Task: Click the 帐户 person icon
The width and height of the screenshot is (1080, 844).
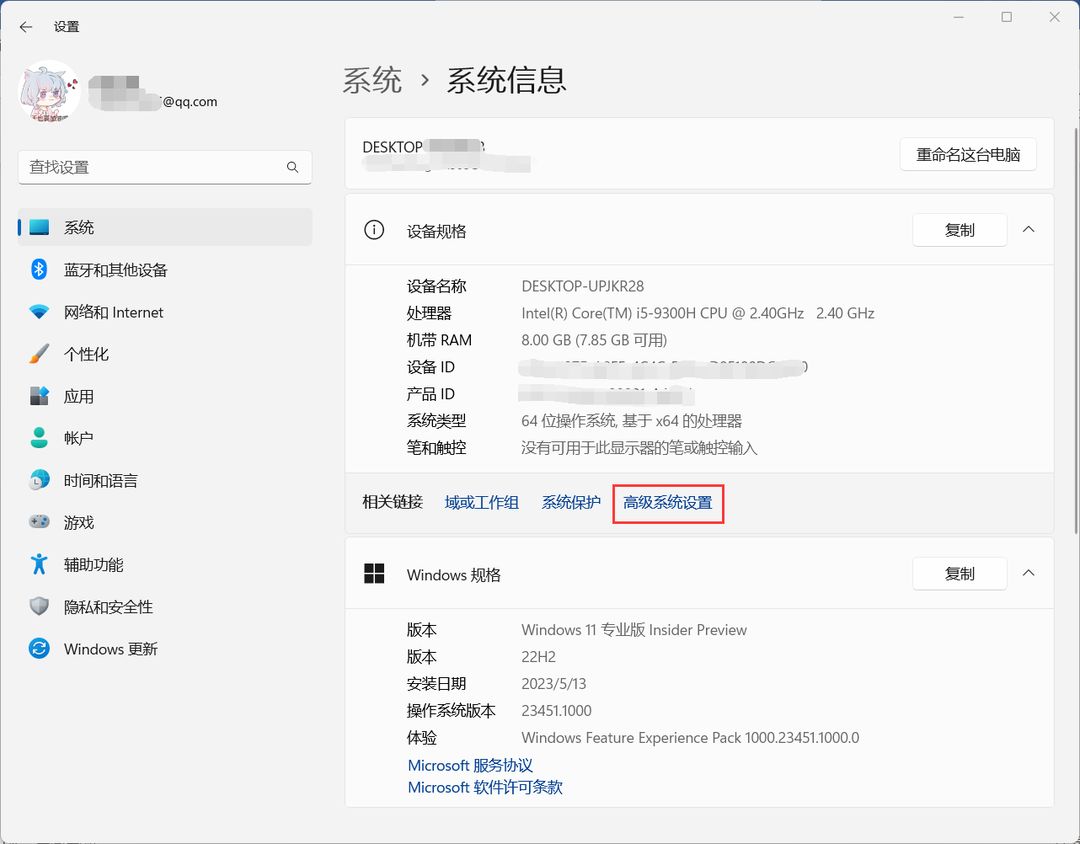Action: (x=39, y=438)
